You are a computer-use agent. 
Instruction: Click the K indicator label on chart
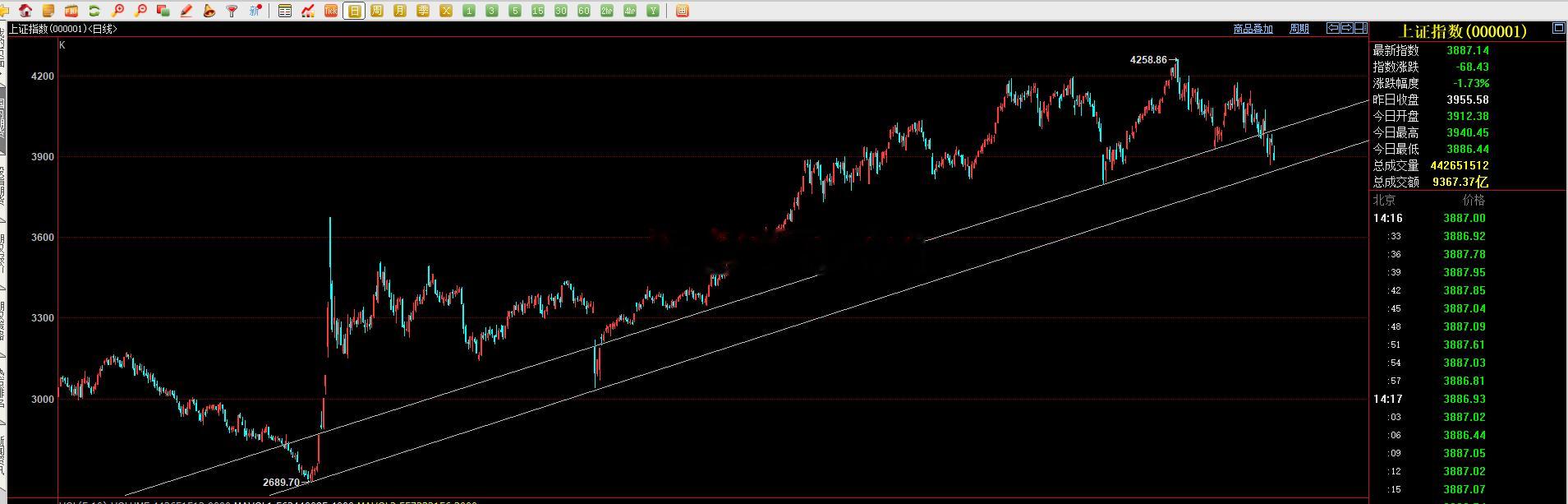(x=62, y=45)
